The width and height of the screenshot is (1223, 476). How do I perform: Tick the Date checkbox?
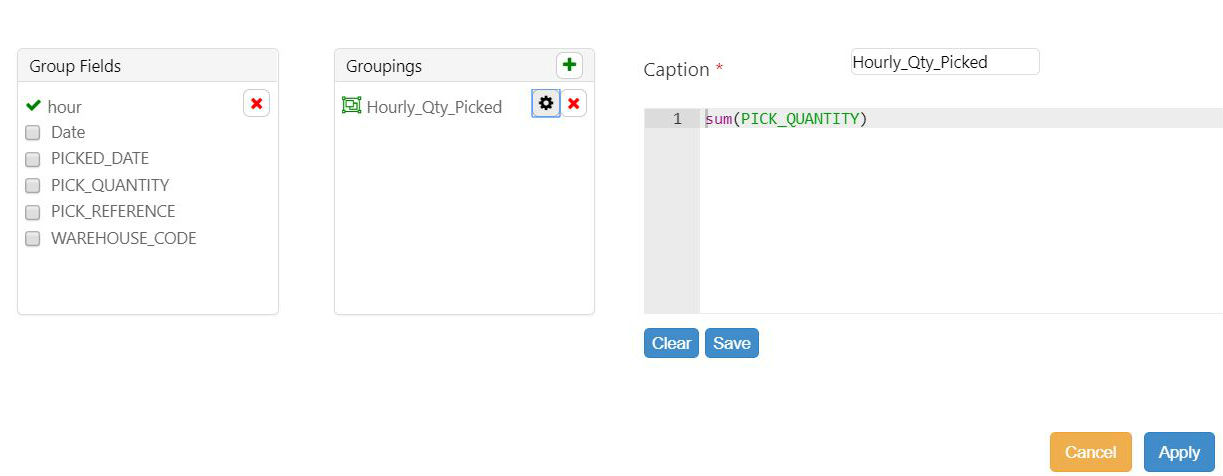tap(33, 133)
